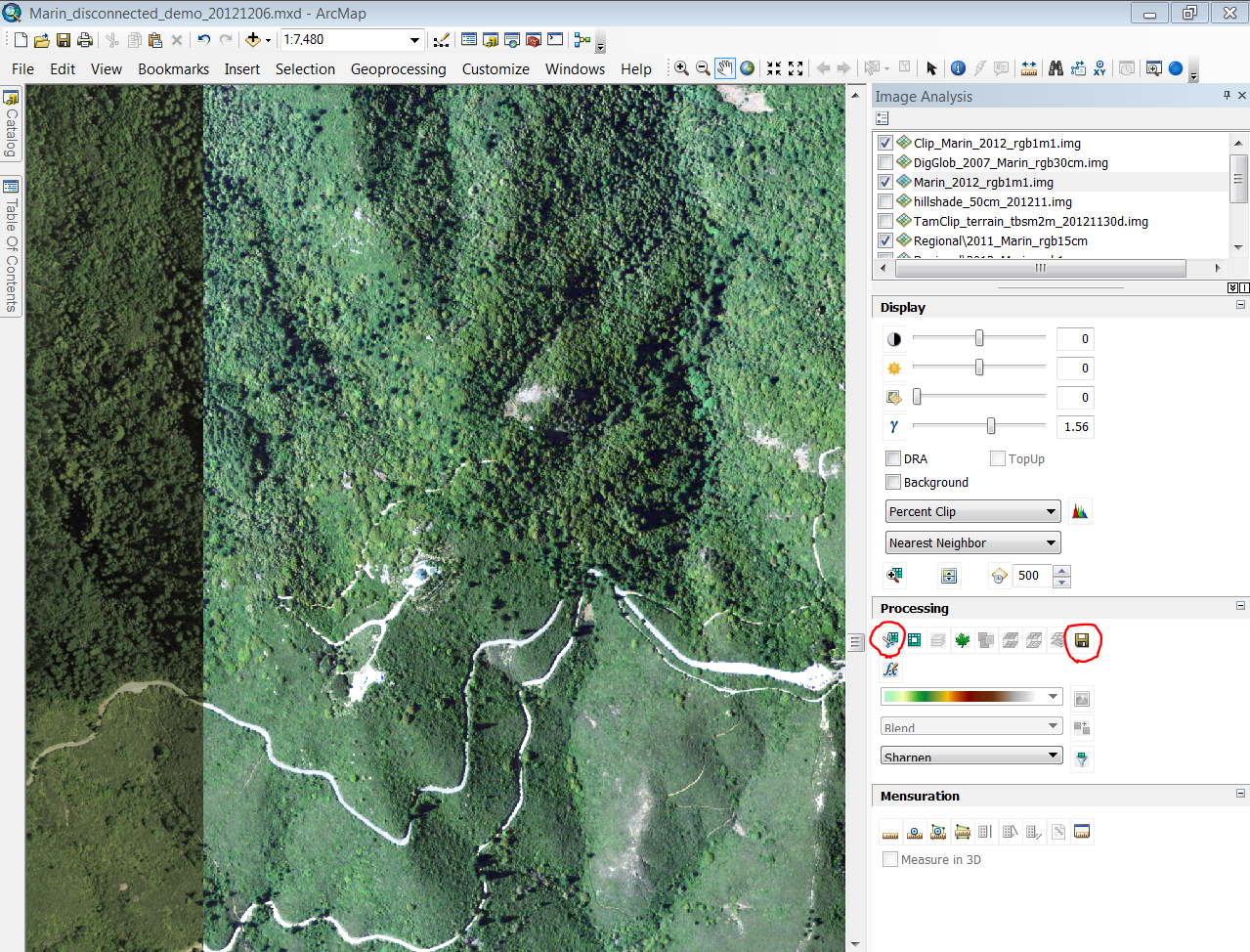Open the map scale 1:7,480 dropdown
Viewport: 1250px width, 952px height.
[x=414, y=40]
